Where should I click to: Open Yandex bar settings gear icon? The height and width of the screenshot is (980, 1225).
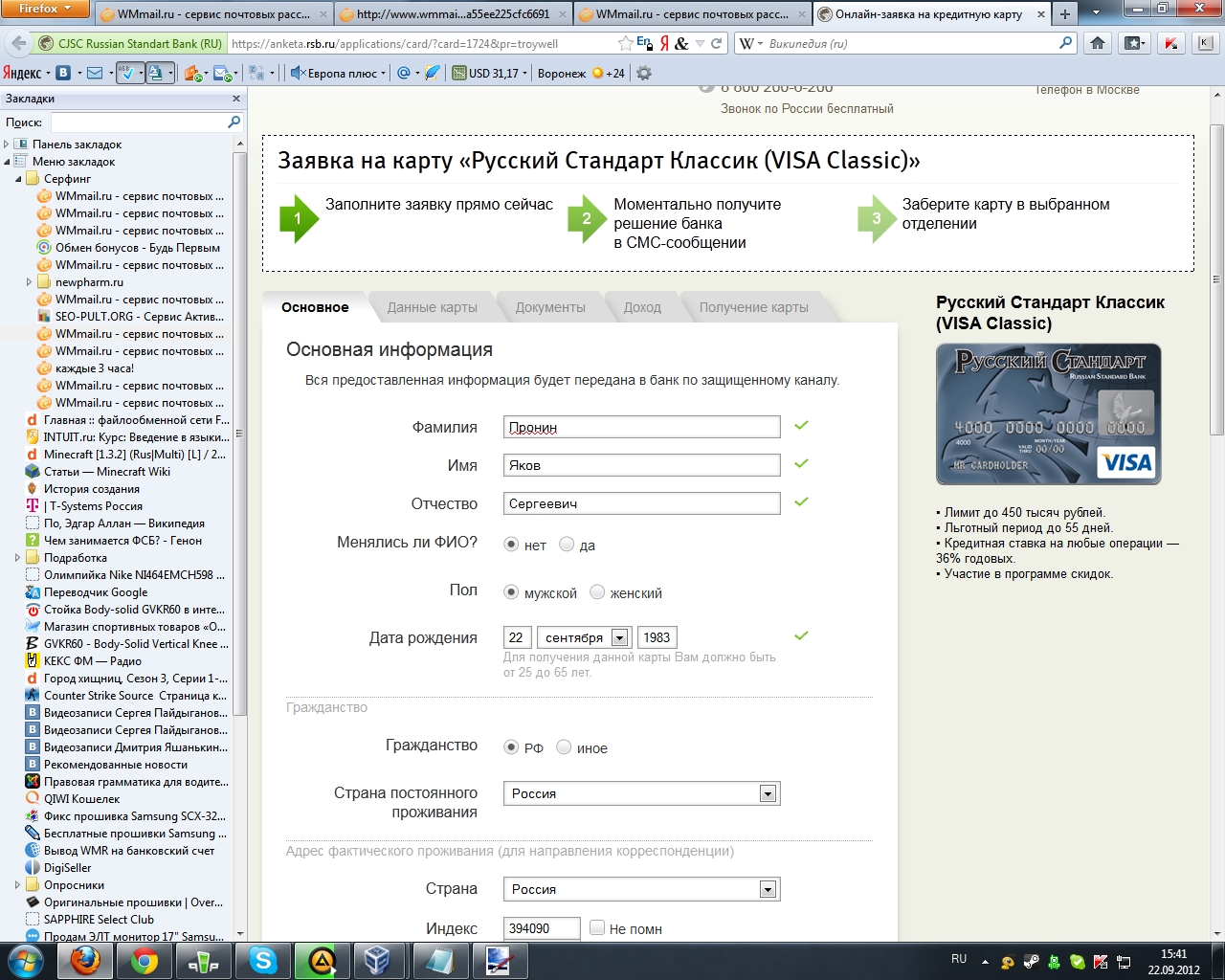click(x=644, y=73)
